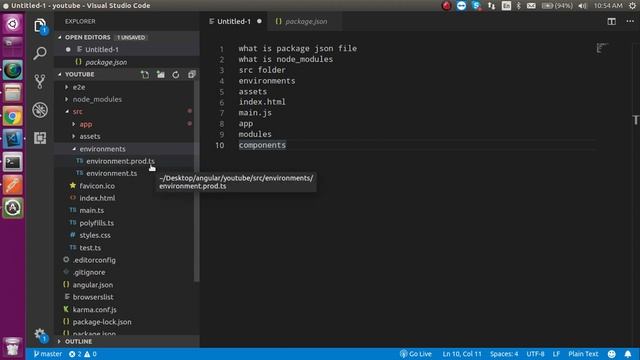Split the editor to the right
The width and height of the screenshot is (640, 360).
(611, 21)
